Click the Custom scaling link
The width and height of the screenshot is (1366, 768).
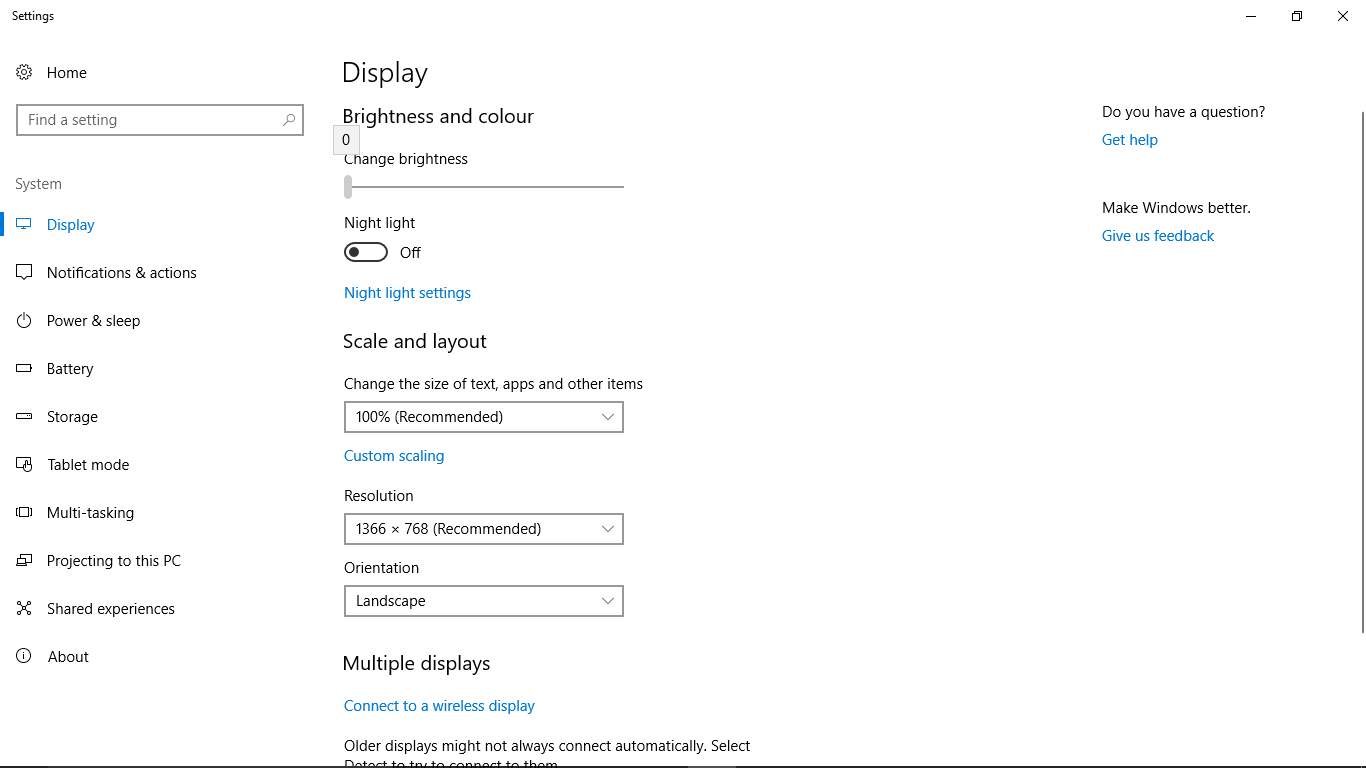(394, 455)
